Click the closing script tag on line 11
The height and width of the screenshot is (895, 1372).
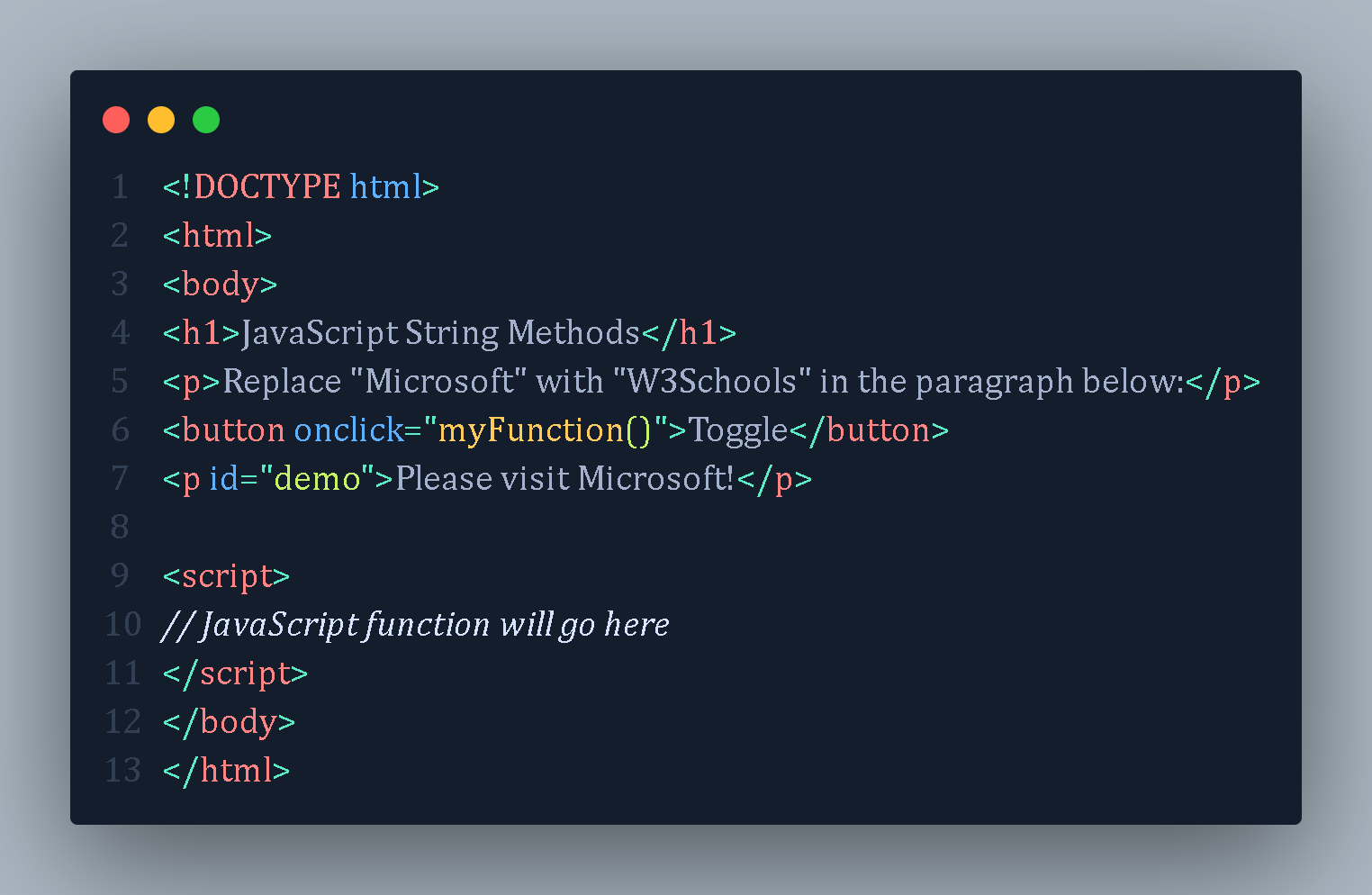[x=235, y=674]
